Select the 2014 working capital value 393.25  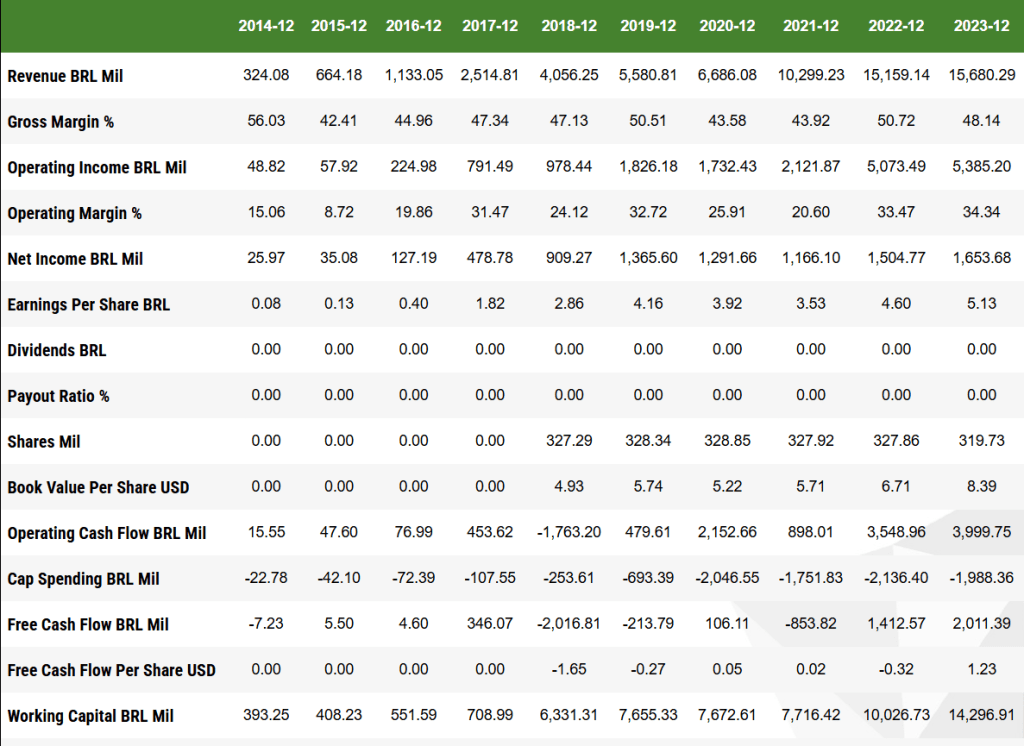(266, 715)
